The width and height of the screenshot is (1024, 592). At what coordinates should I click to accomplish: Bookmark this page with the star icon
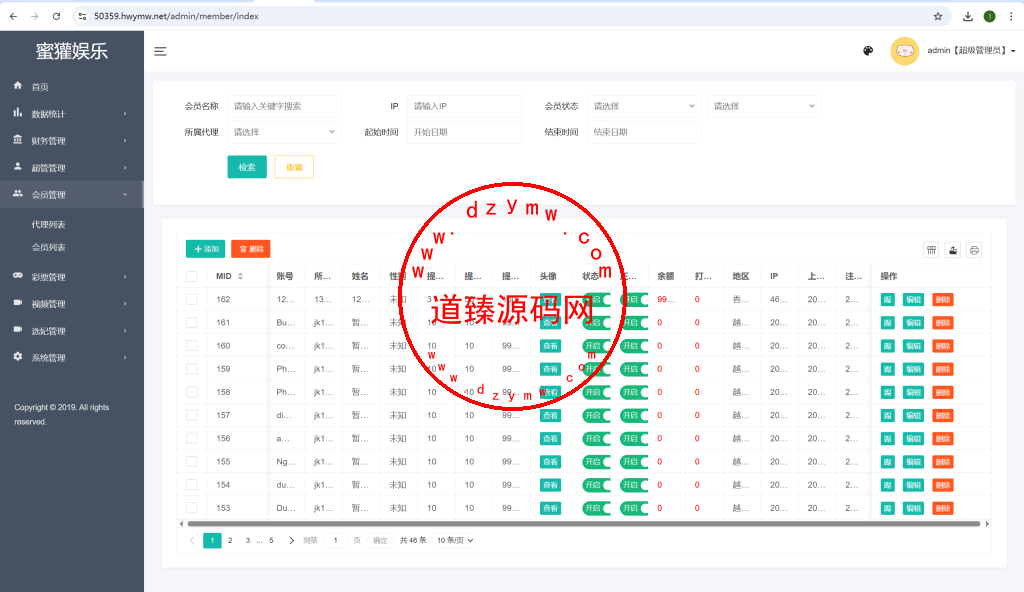[938, 16]
